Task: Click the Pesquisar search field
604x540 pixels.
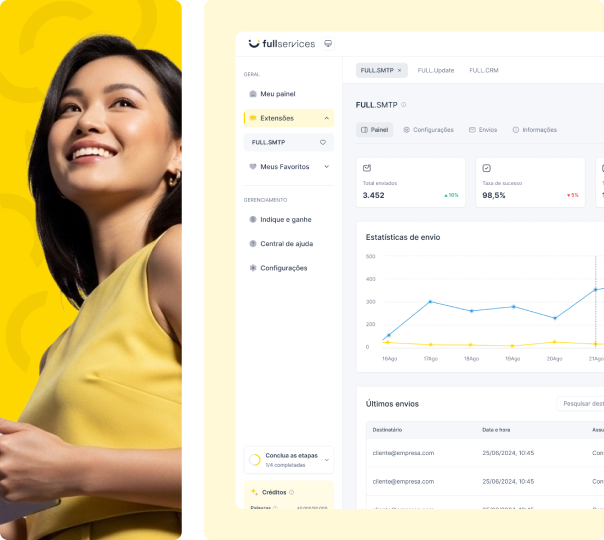Action: (x=580, y=404)
